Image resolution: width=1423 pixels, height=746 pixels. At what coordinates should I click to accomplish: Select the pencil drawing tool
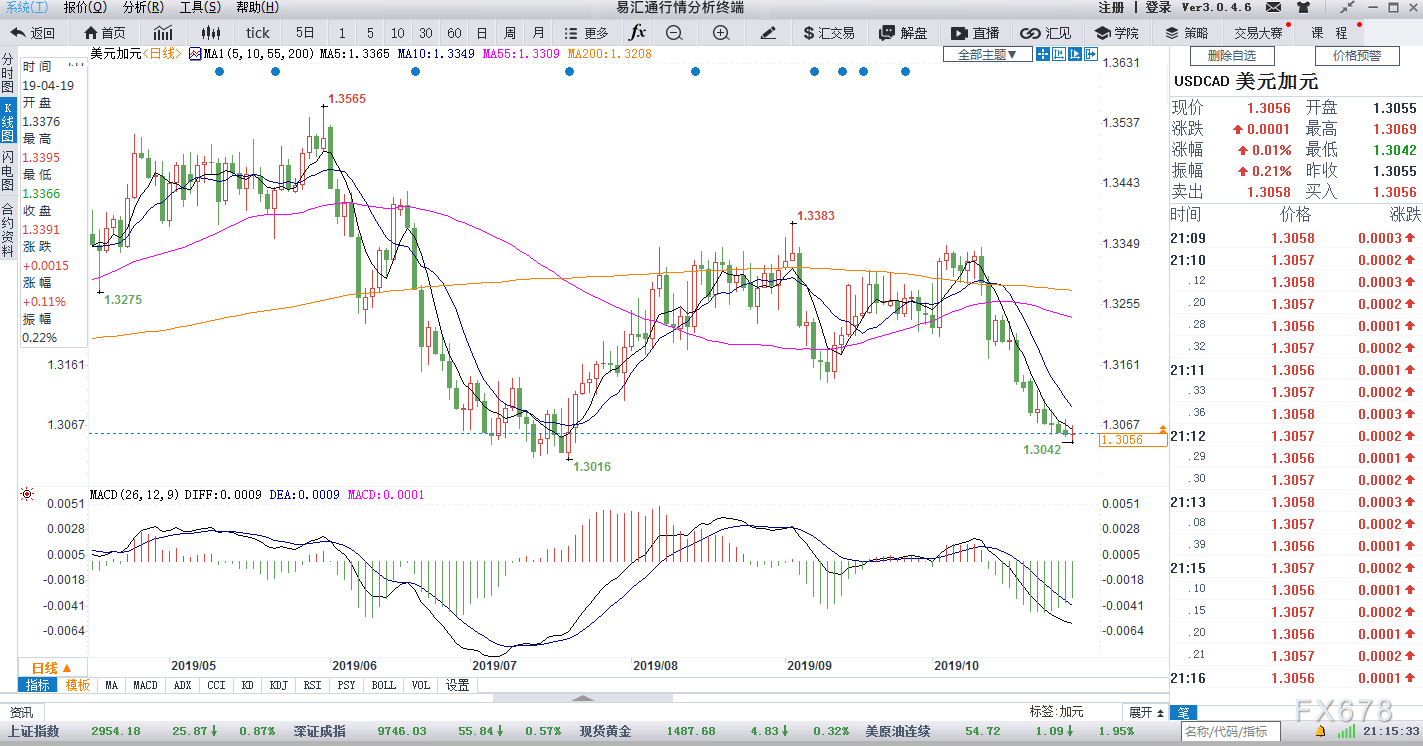pos(768,33)
